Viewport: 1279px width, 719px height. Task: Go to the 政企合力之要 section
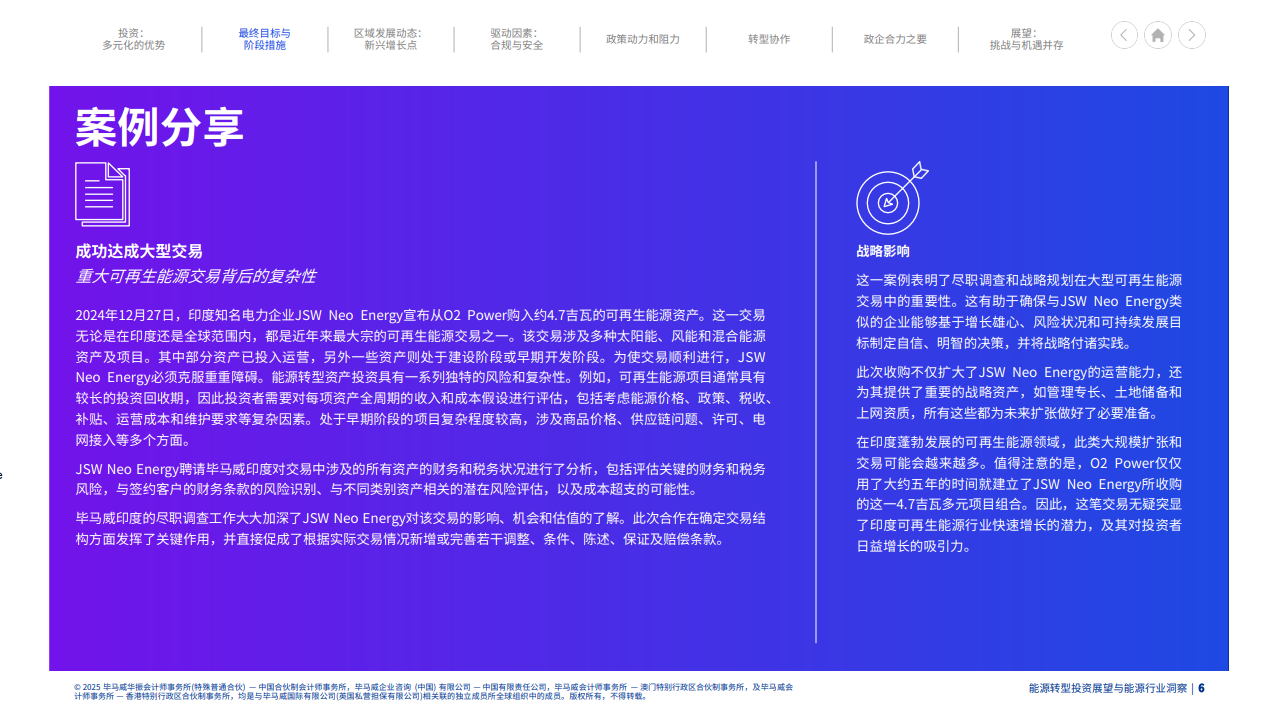896,39
